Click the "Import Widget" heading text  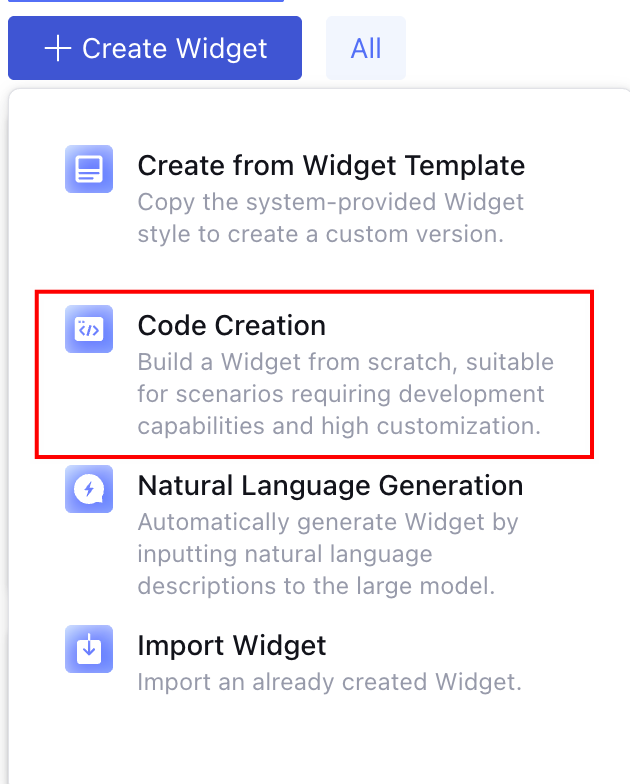pyautogui.click(x=232, y=646)
